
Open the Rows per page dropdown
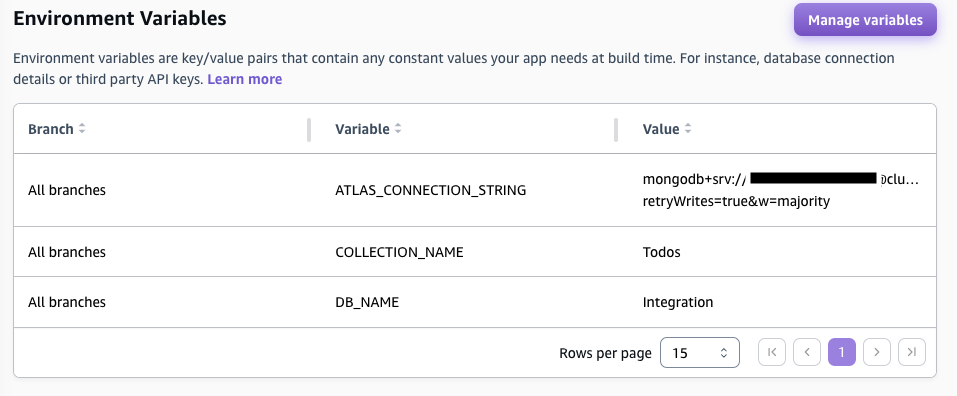coord(699,353)
